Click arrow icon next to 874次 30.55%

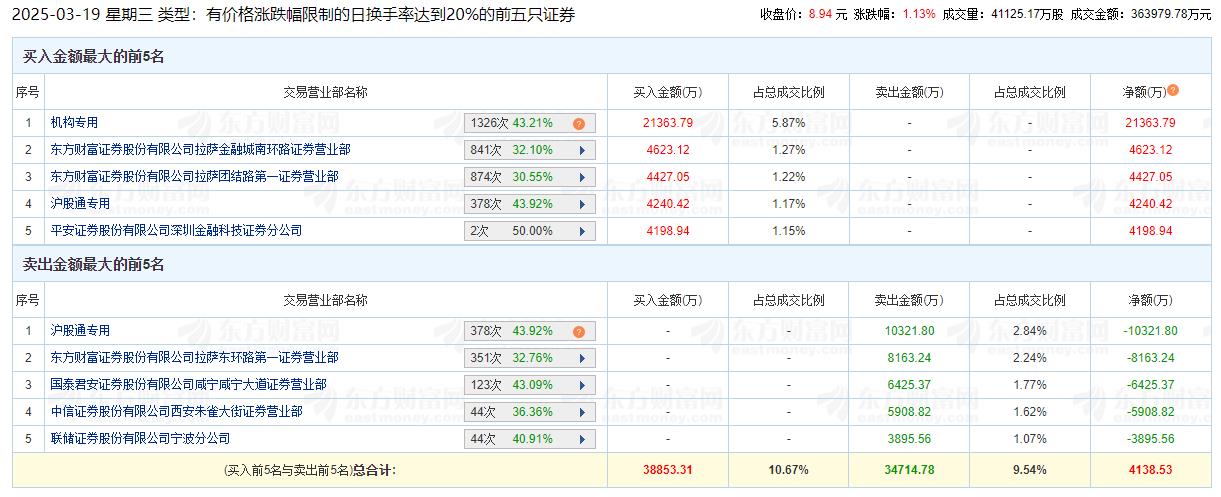pyautogui.click(x=581, y=177)
